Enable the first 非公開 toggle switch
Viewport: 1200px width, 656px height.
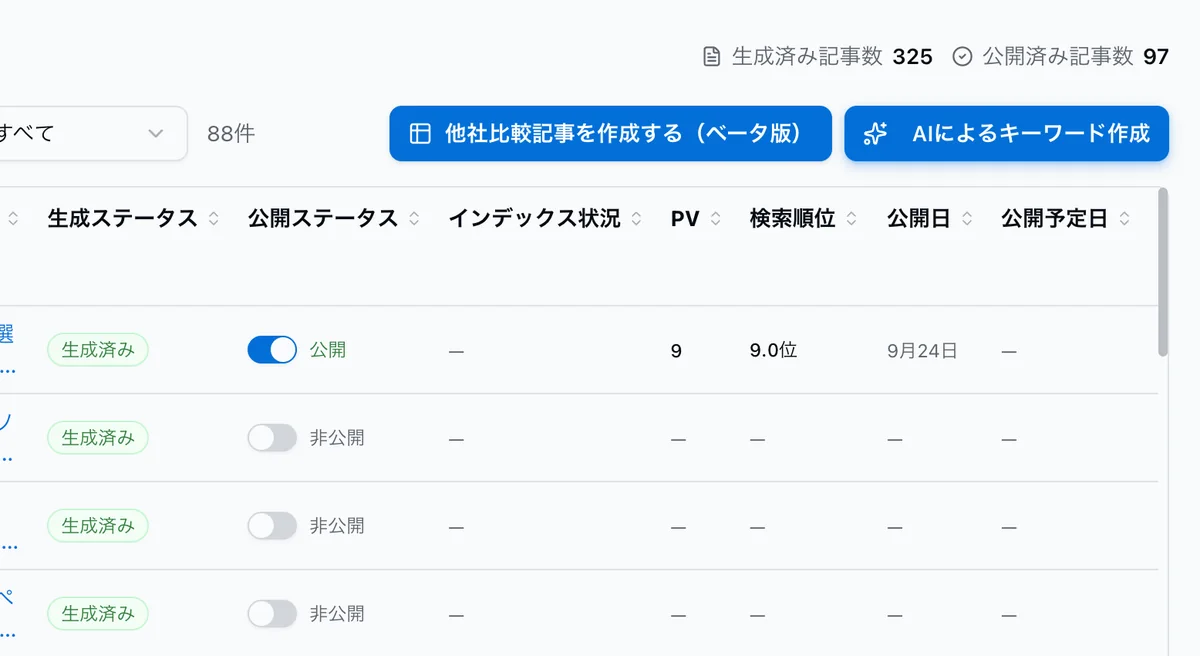272,438
